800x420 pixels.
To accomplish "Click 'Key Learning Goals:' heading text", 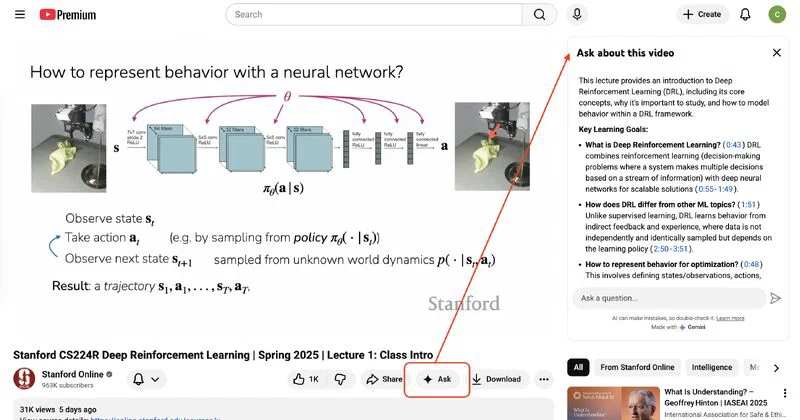I will click(613, 130).
